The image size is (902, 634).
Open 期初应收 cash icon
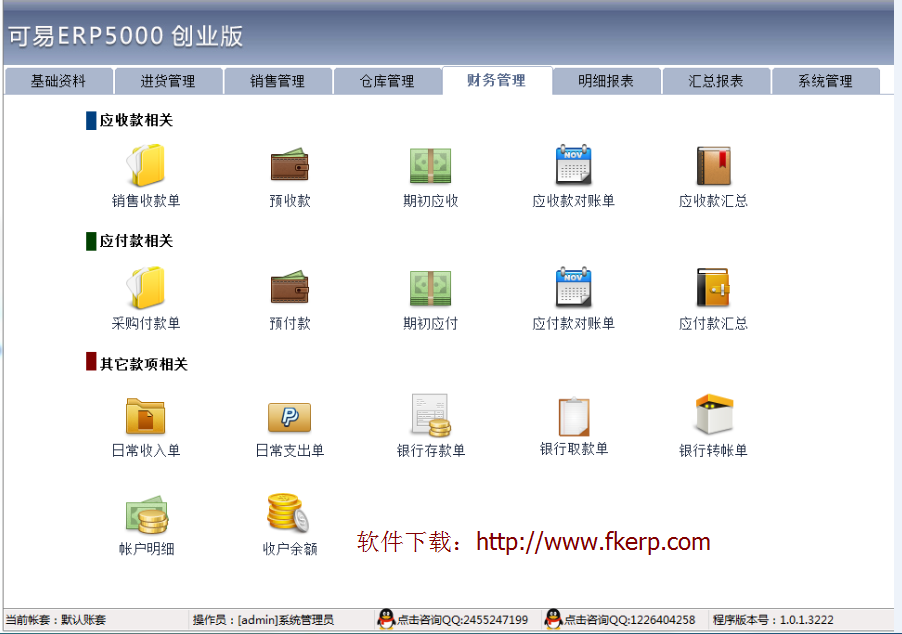point(430,166)
